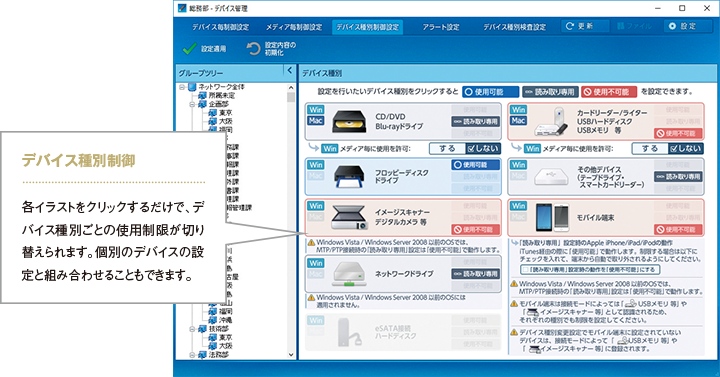Click the image scanner illustration
720x377 pixels.
[349, 218]
